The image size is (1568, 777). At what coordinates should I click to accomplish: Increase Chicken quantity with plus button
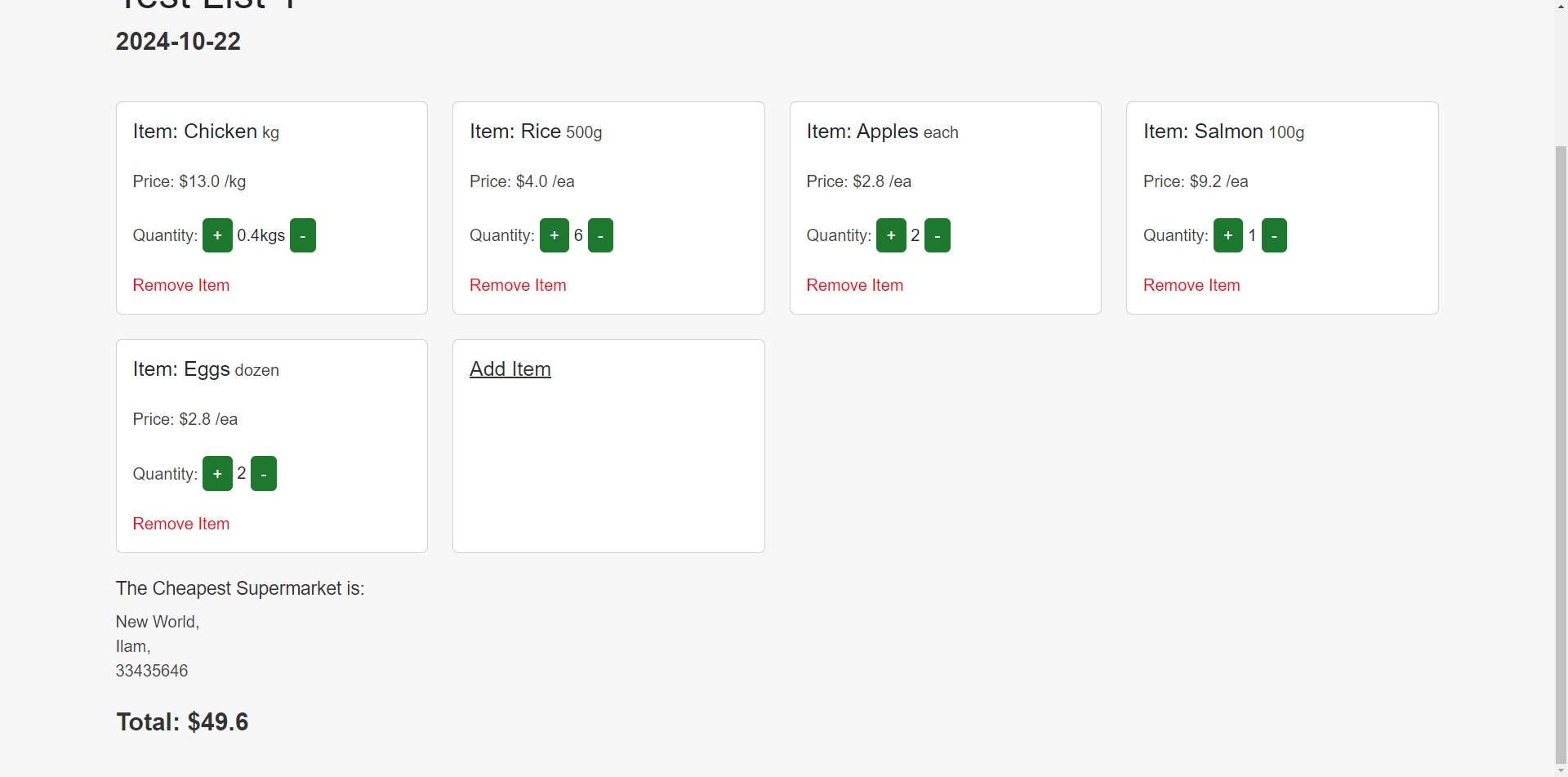[x=217, y=235]
